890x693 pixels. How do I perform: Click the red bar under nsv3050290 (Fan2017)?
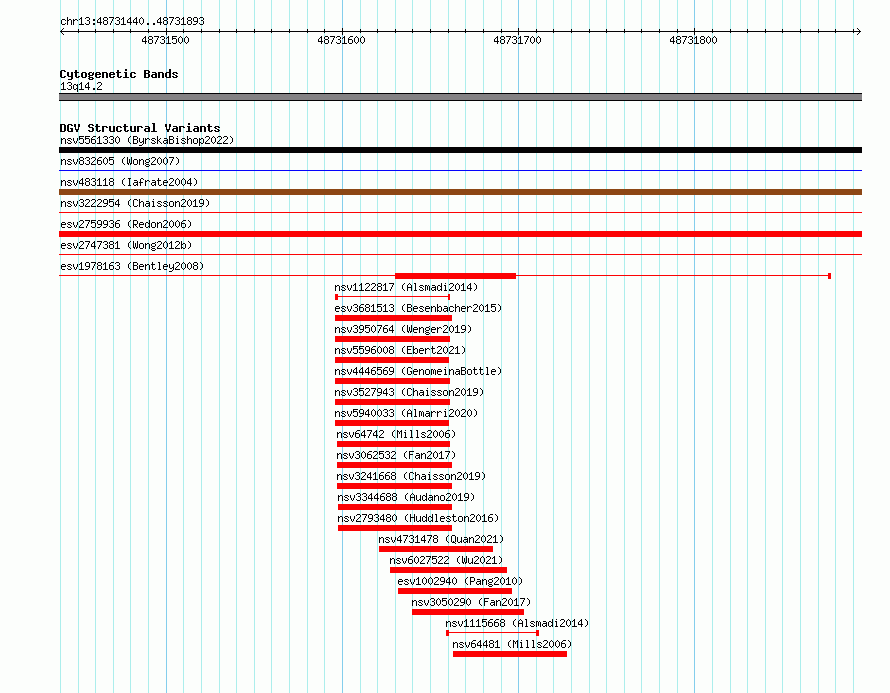click(x=468, y=612)
